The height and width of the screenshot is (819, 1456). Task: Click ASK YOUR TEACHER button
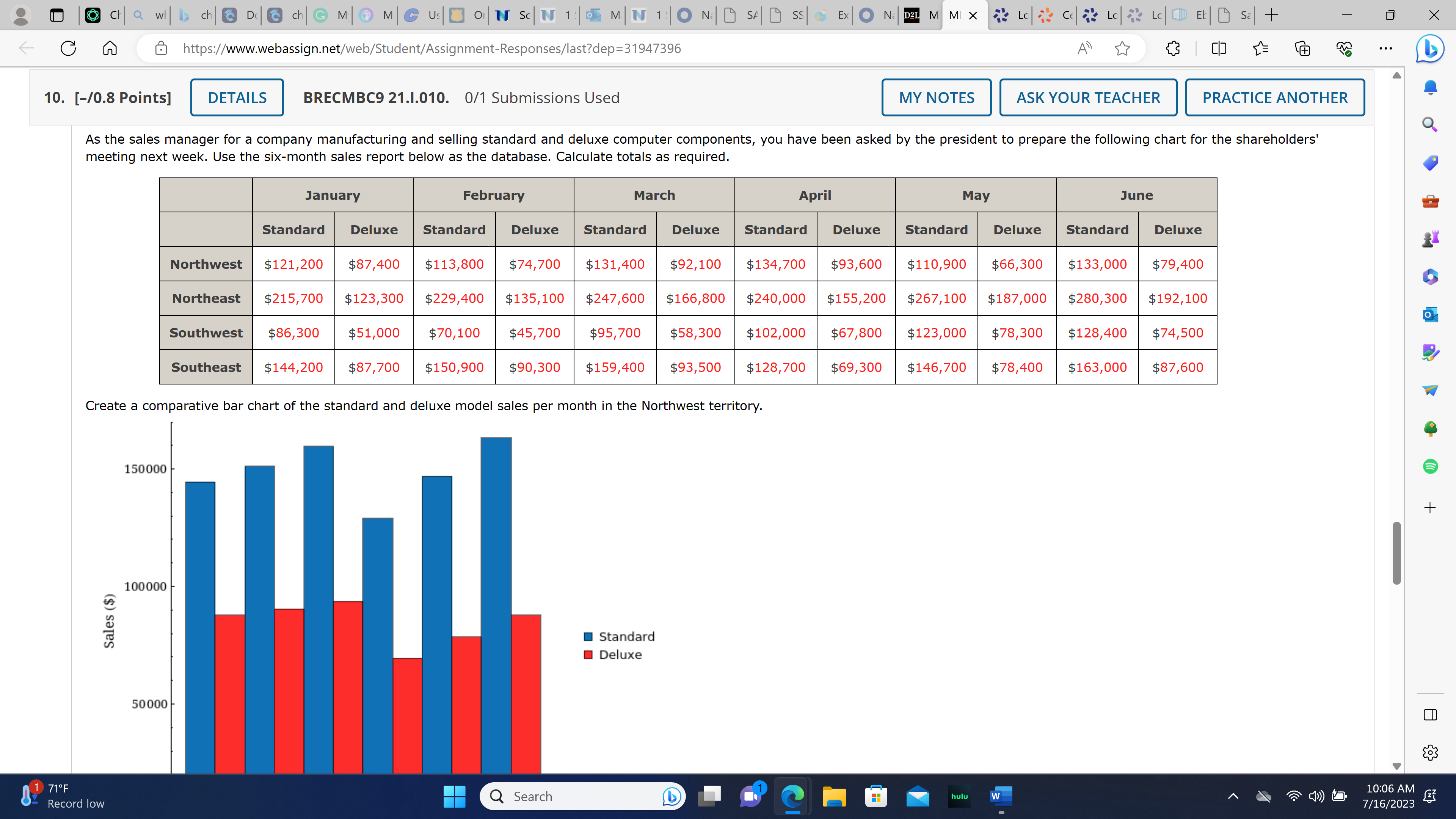[x=1087, y=98]
